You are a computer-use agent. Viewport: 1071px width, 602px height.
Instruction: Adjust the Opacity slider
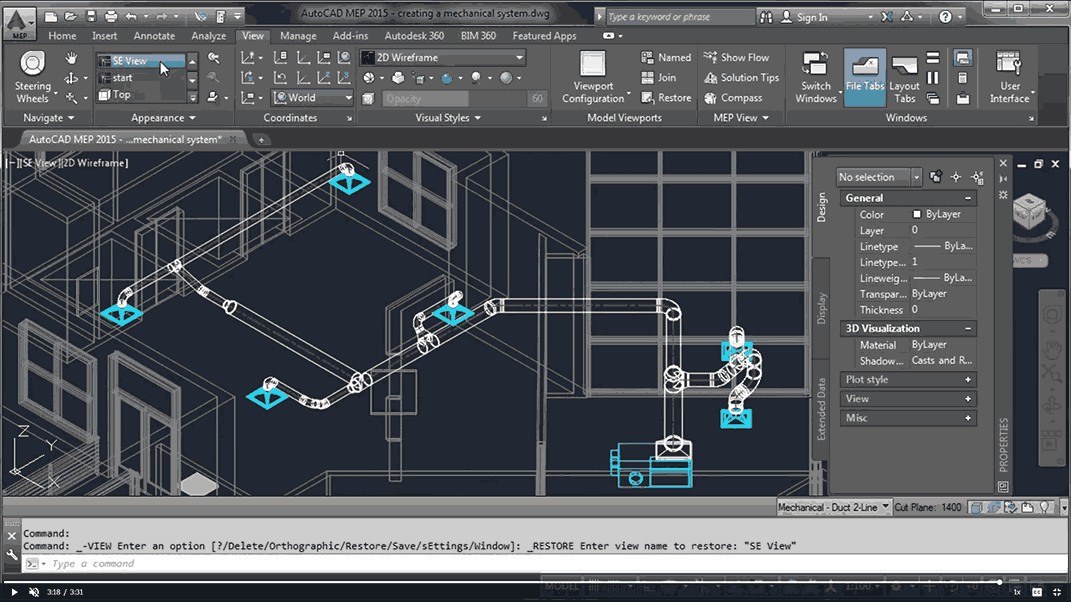[455, 98]
